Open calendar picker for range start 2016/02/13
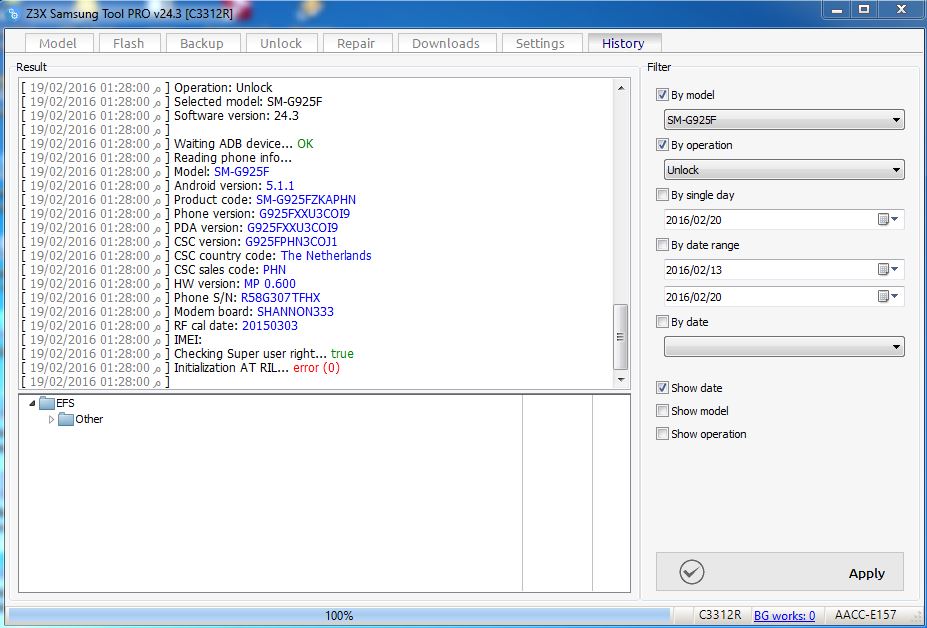The image size is (927, 628). coord(888,270)
